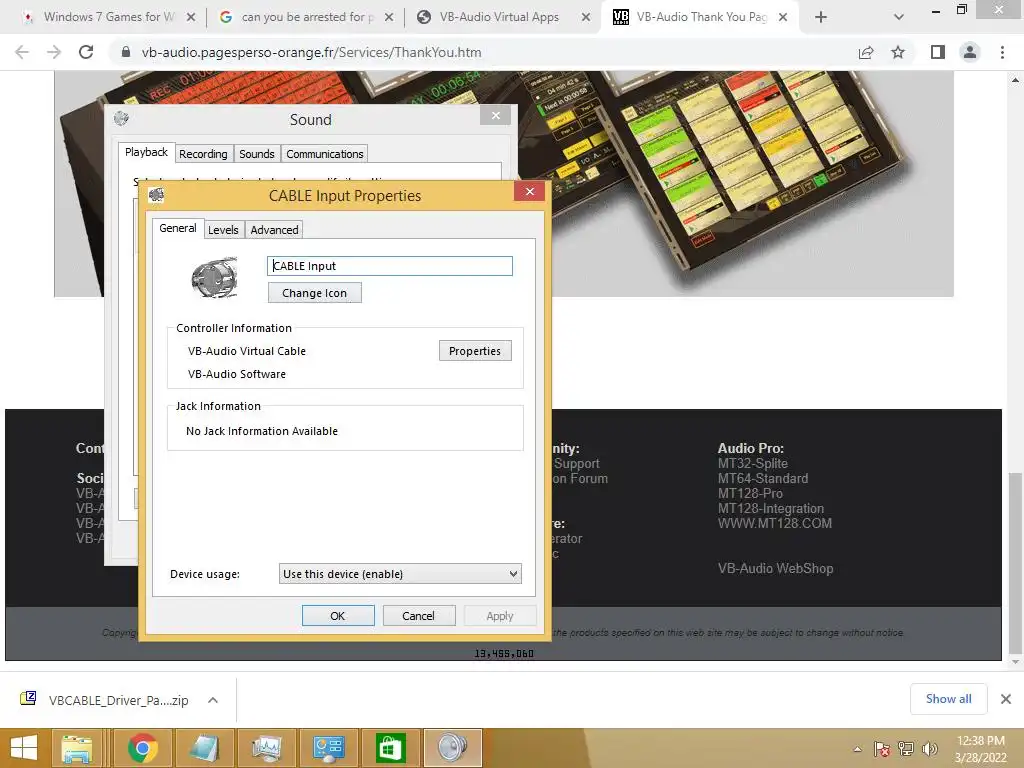Screen dimensions: 1024x768
Task: Click page scrollbar down arrow
Action: [1015, 662]
